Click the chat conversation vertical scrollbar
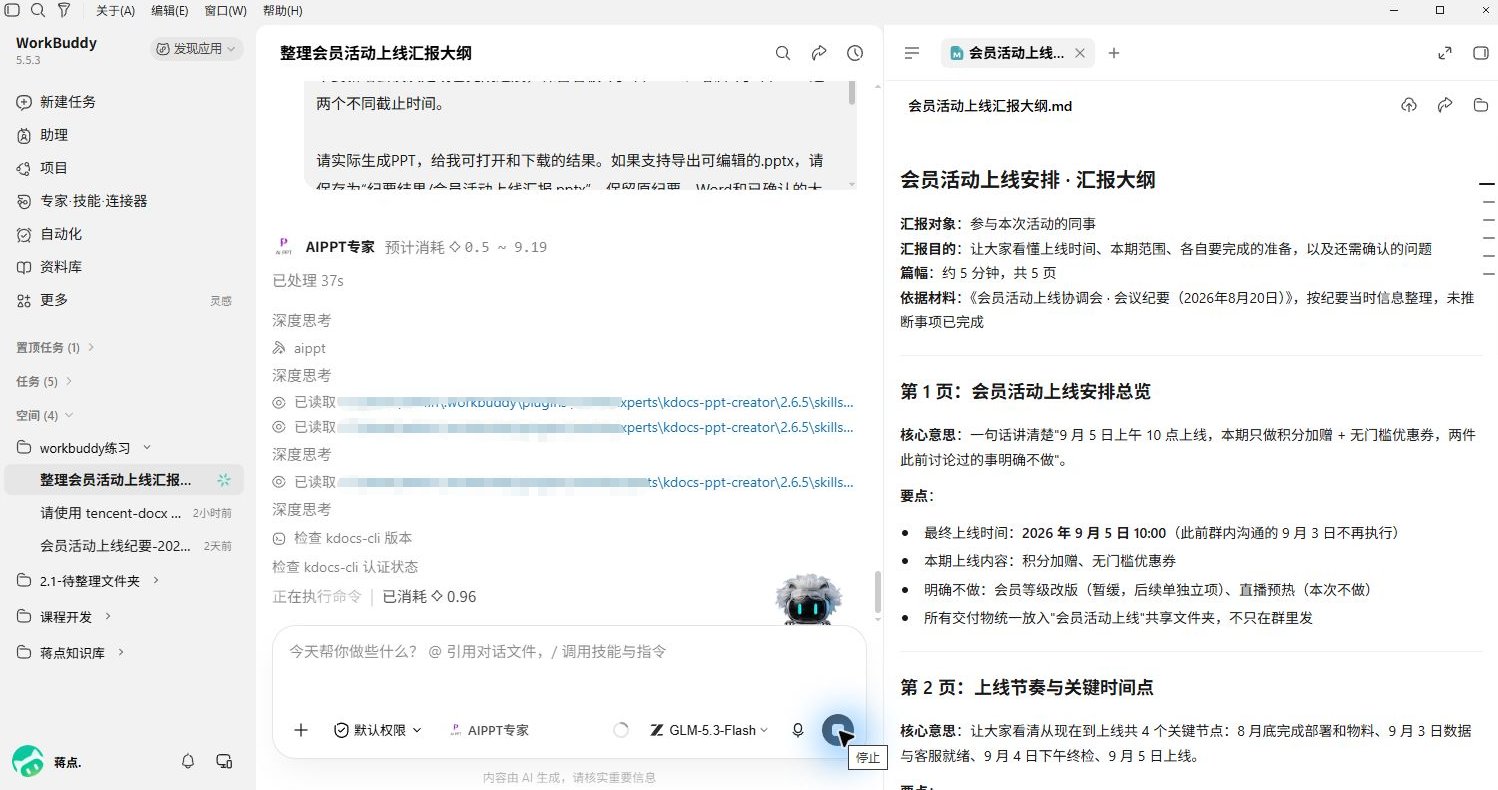Screen dimensions: 1498x790 [x=878, y=591]
